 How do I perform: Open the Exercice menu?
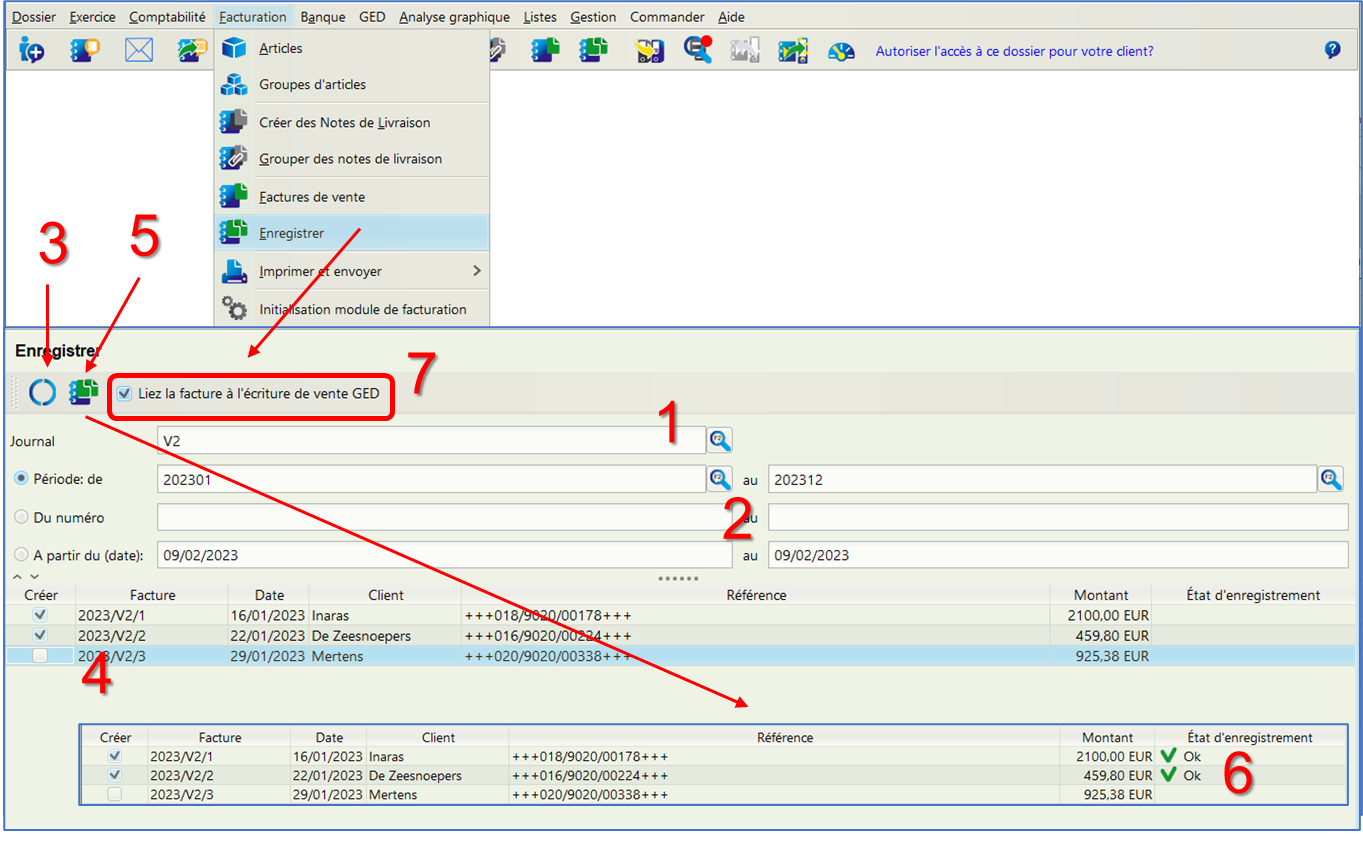[92, 17]
